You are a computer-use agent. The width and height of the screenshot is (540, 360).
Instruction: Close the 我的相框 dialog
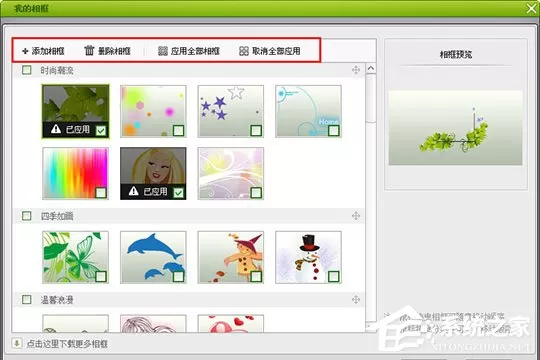(532, 9)
